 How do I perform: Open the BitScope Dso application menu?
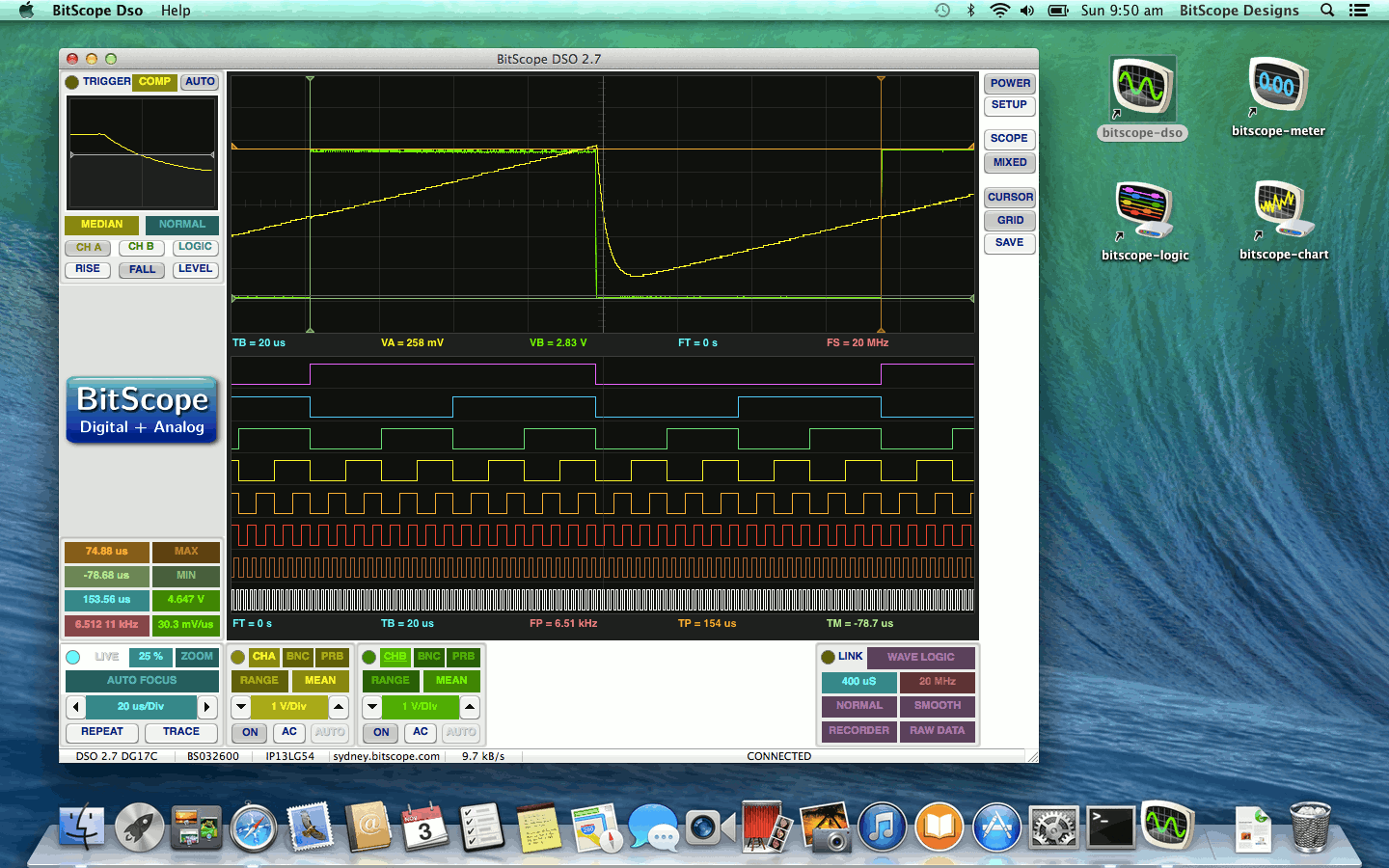pyautogui.click(x=97, y=11)
